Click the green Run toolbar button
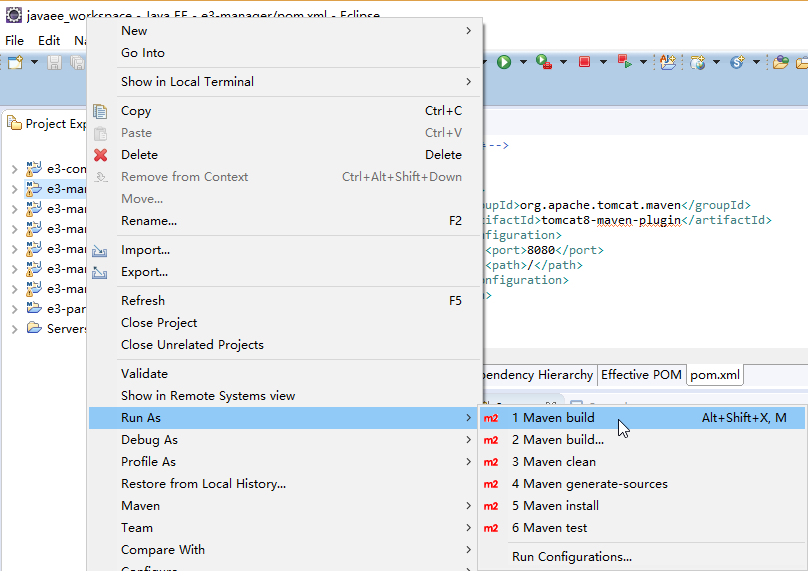Viewport: 808px width, 571px height. pos(504,62)
